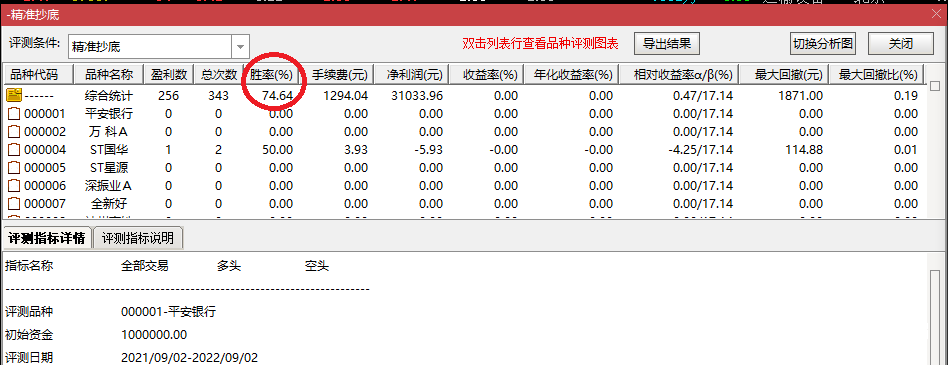Sort by the 盈利数 column header
Viewport: 948px width, 365px height.
pos(169,75)
